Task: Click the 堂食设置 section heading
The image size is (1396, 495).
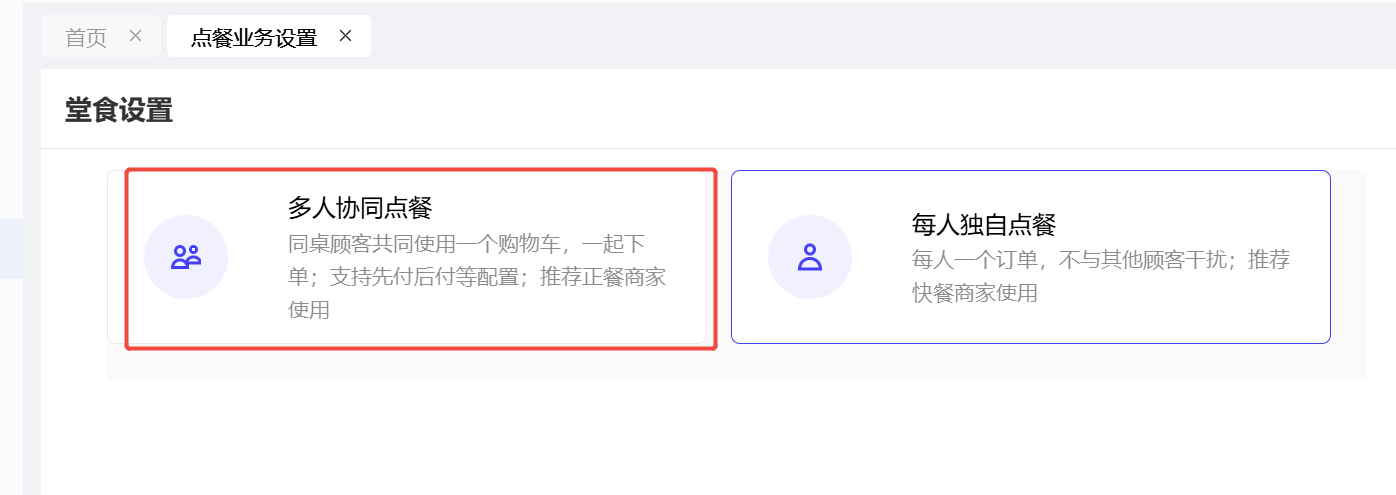Action: click(x=119, y=110)
